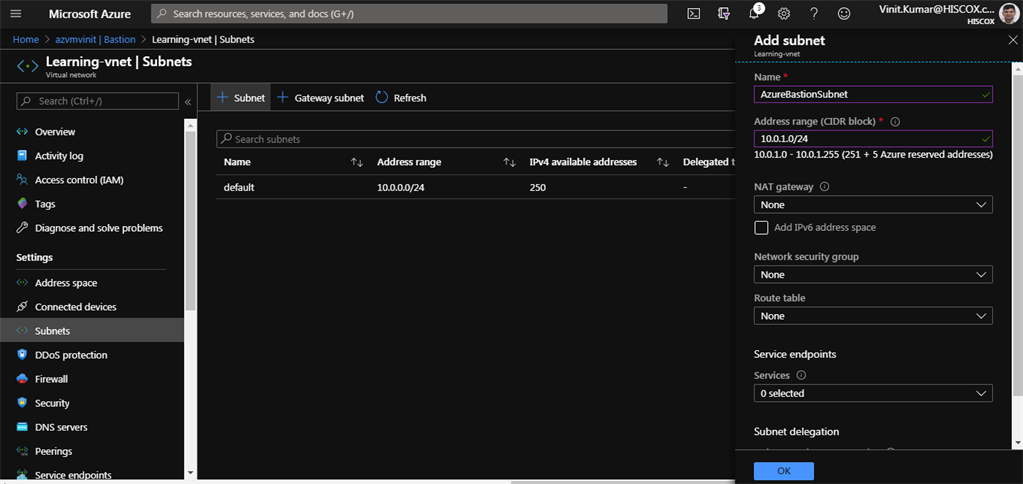This screenshot has height=484, width=1023.
Task: Click the Address range CIDR input
Action: tap(873, 138)
